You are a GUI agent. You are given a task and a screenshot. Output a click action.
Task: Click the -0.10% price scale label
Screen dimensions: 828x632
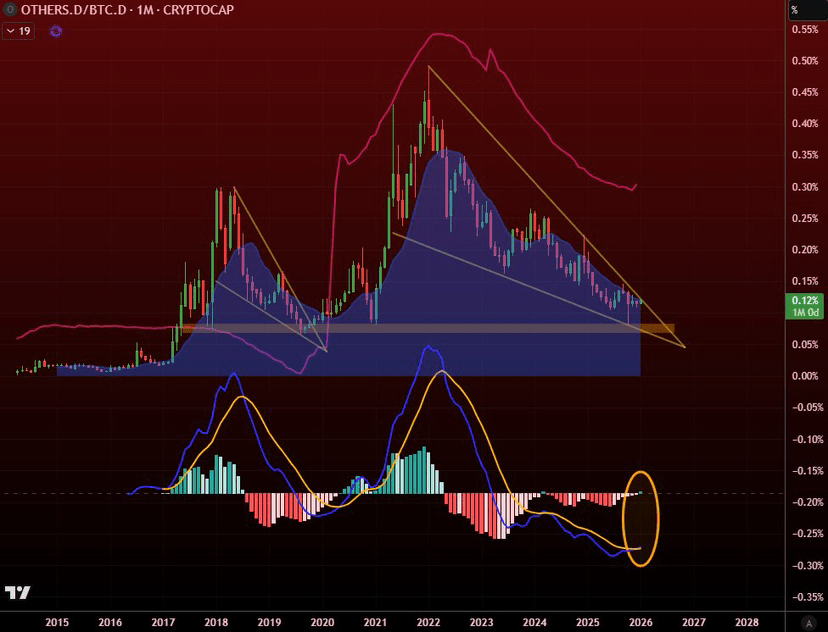(807, 439)
